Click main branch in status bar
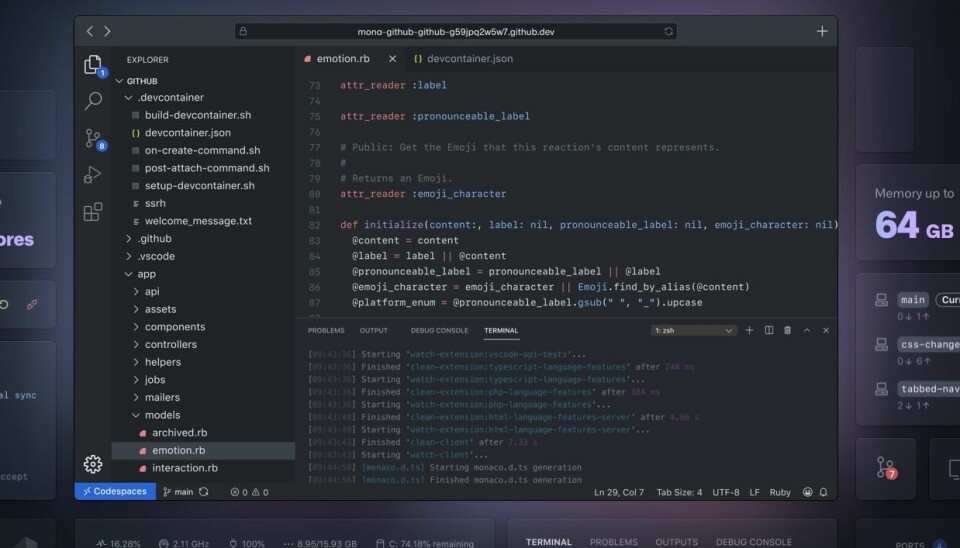Viewport: 960px width, 548px height. [178, 492]
